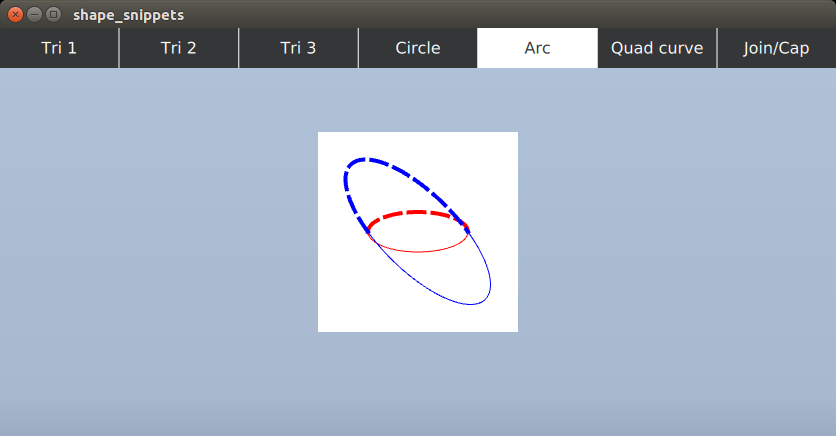This screenshot has width=836, height=436.
Task: Close the shape_snippets window
Action: pyautogui.click(x=15, y=15)
